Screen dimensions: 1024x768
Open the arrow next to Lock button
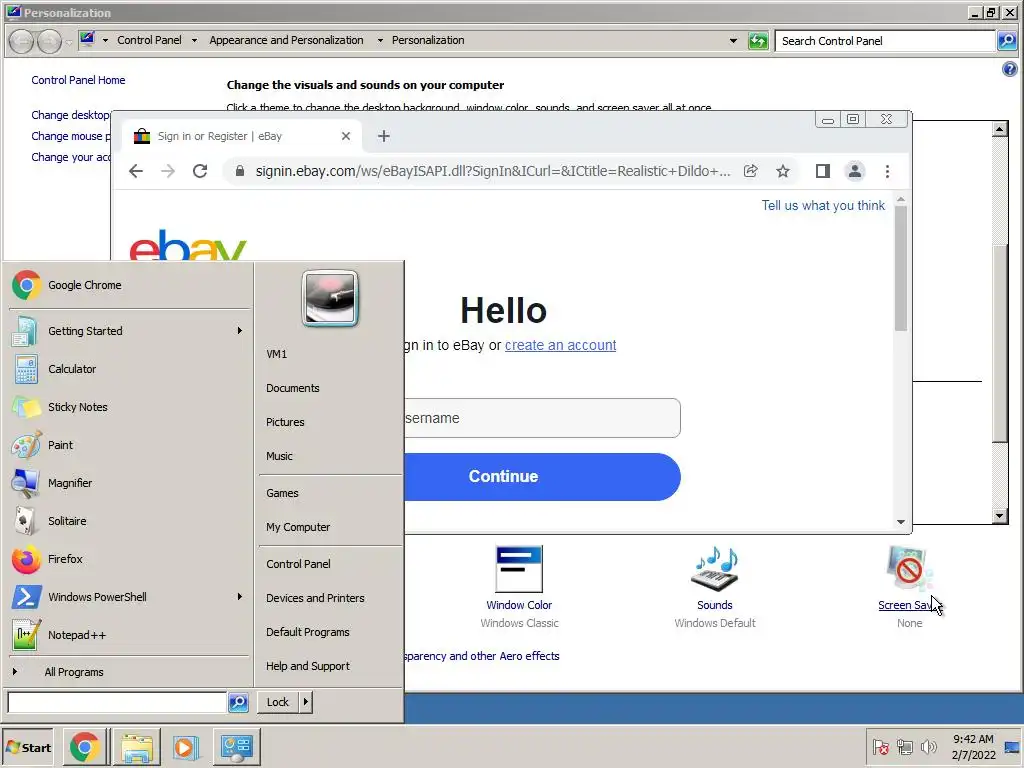306,702
